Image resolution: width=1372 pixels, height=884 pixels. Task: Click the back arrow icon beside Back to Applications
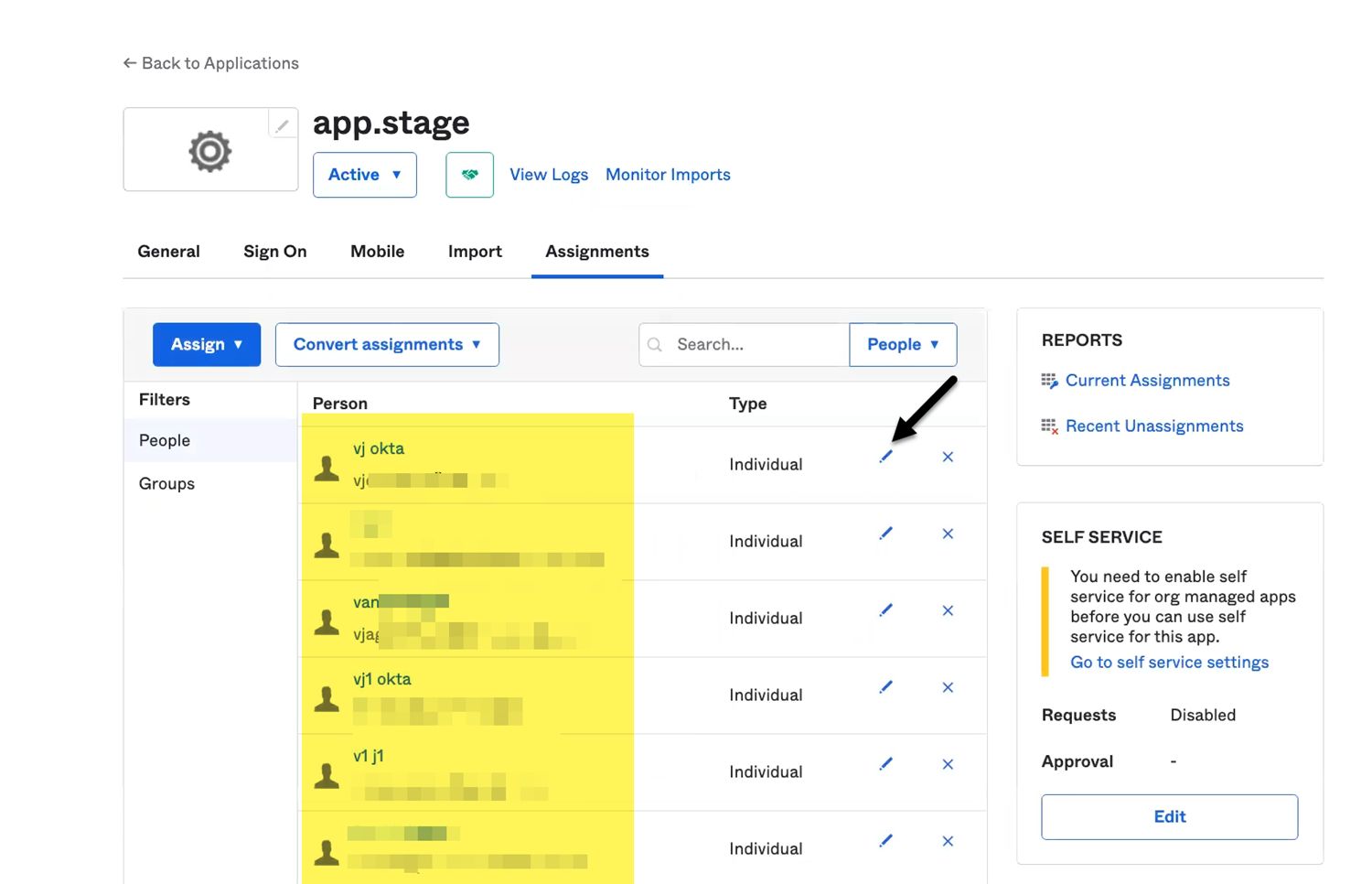[x=130, y=63]
